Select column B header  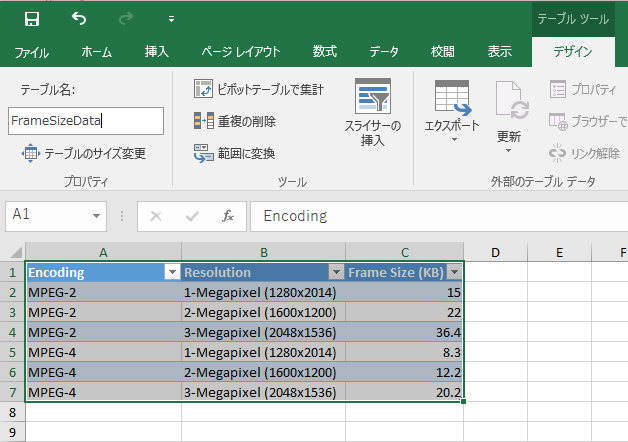pyautogui.click(x=264, y=252)
